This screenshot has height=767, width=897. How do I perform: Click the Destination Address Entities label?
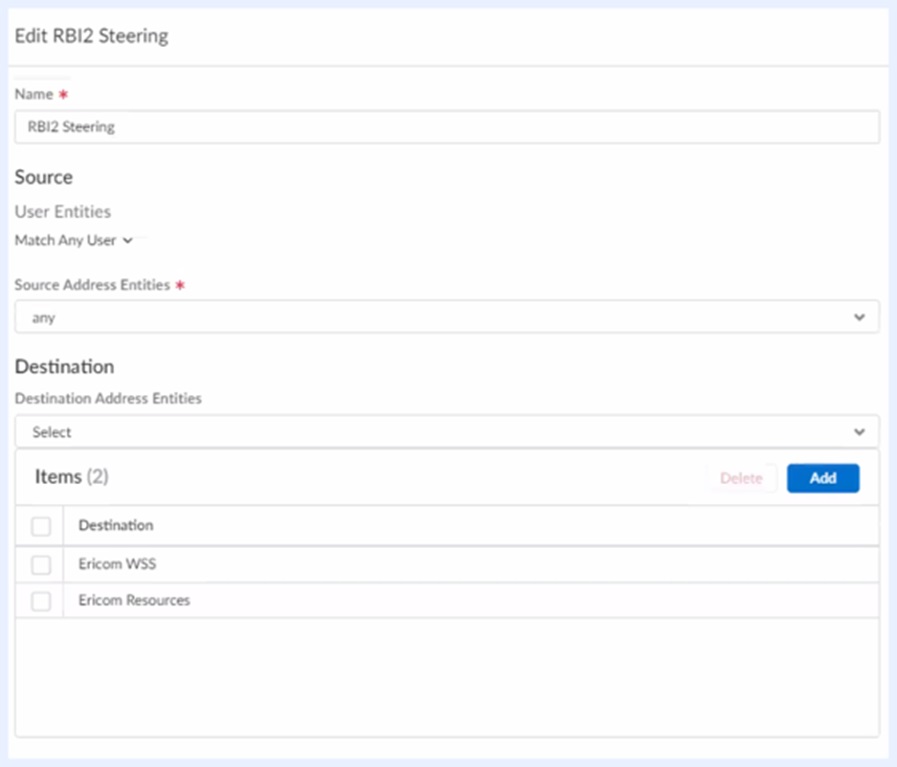click(x=108, y=398)
